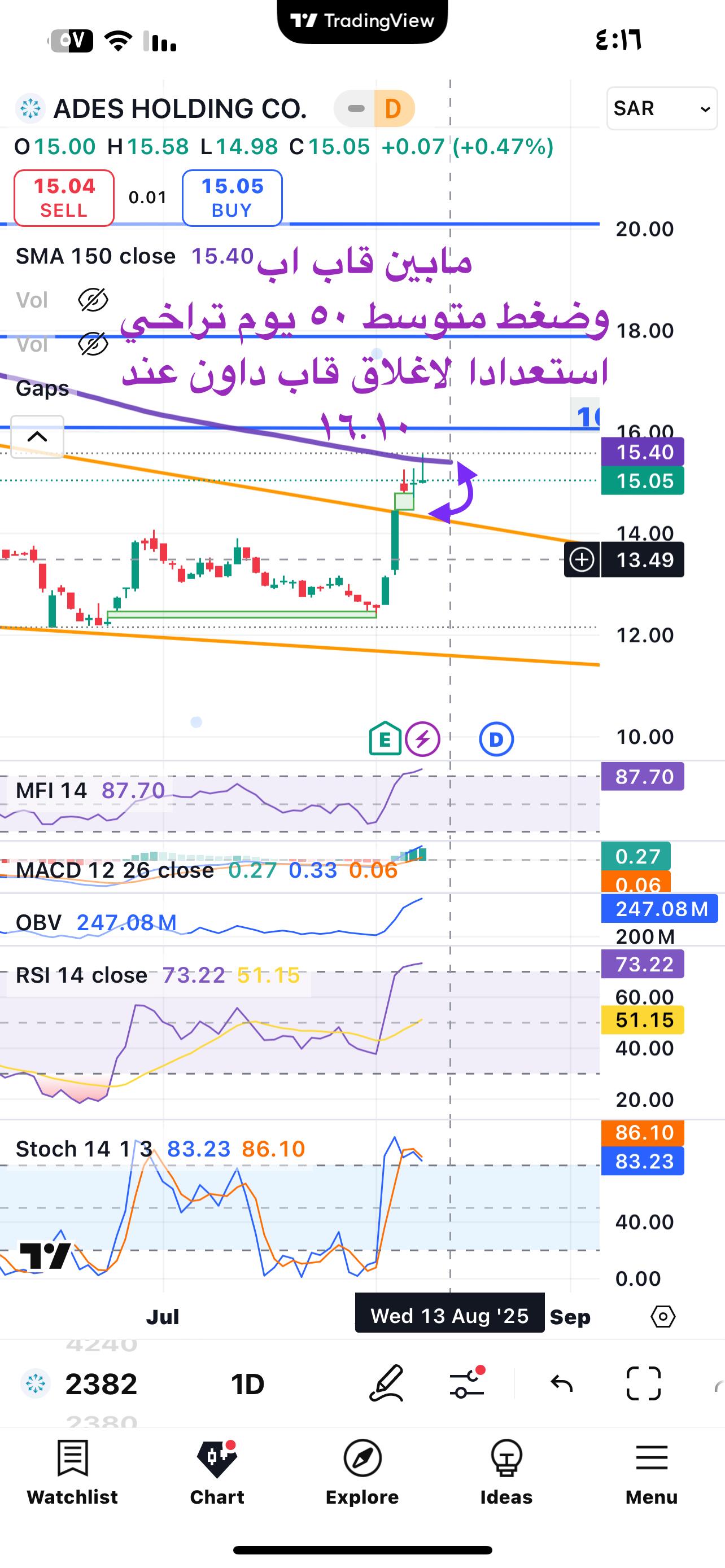Tap the TradingView watermark logo in Stoch pane
Screen dimensions: 725x1568
pos(46,1256)
